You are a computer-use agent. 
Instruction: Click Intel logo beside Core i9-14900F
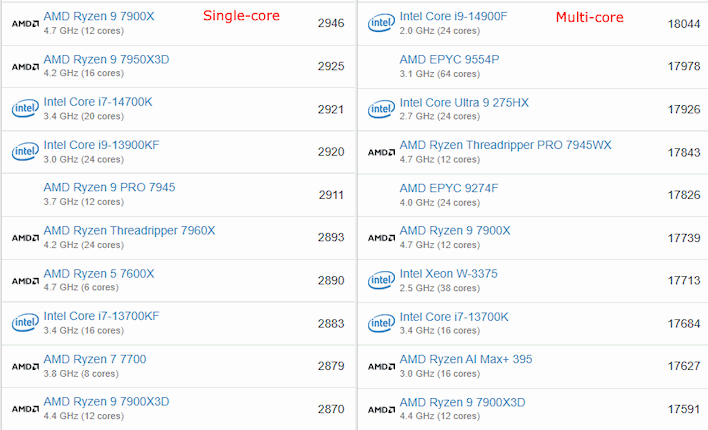click(x=381, y=23)
